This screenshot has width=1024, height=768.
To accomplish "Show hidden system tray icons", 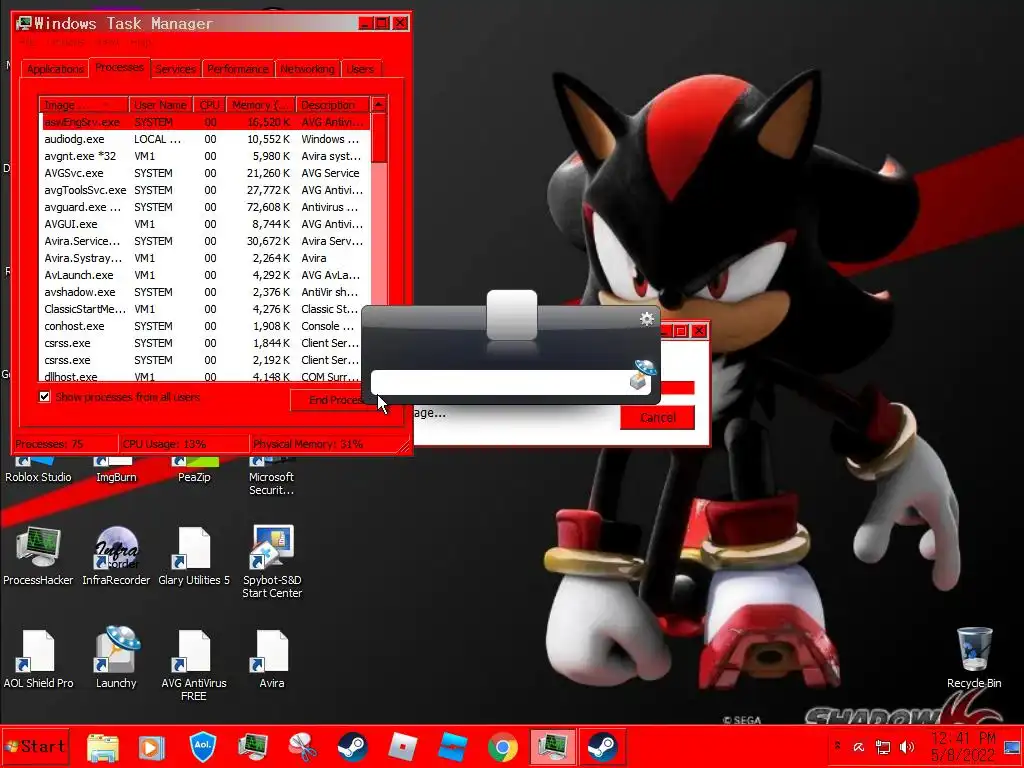I will pos(838,746).
